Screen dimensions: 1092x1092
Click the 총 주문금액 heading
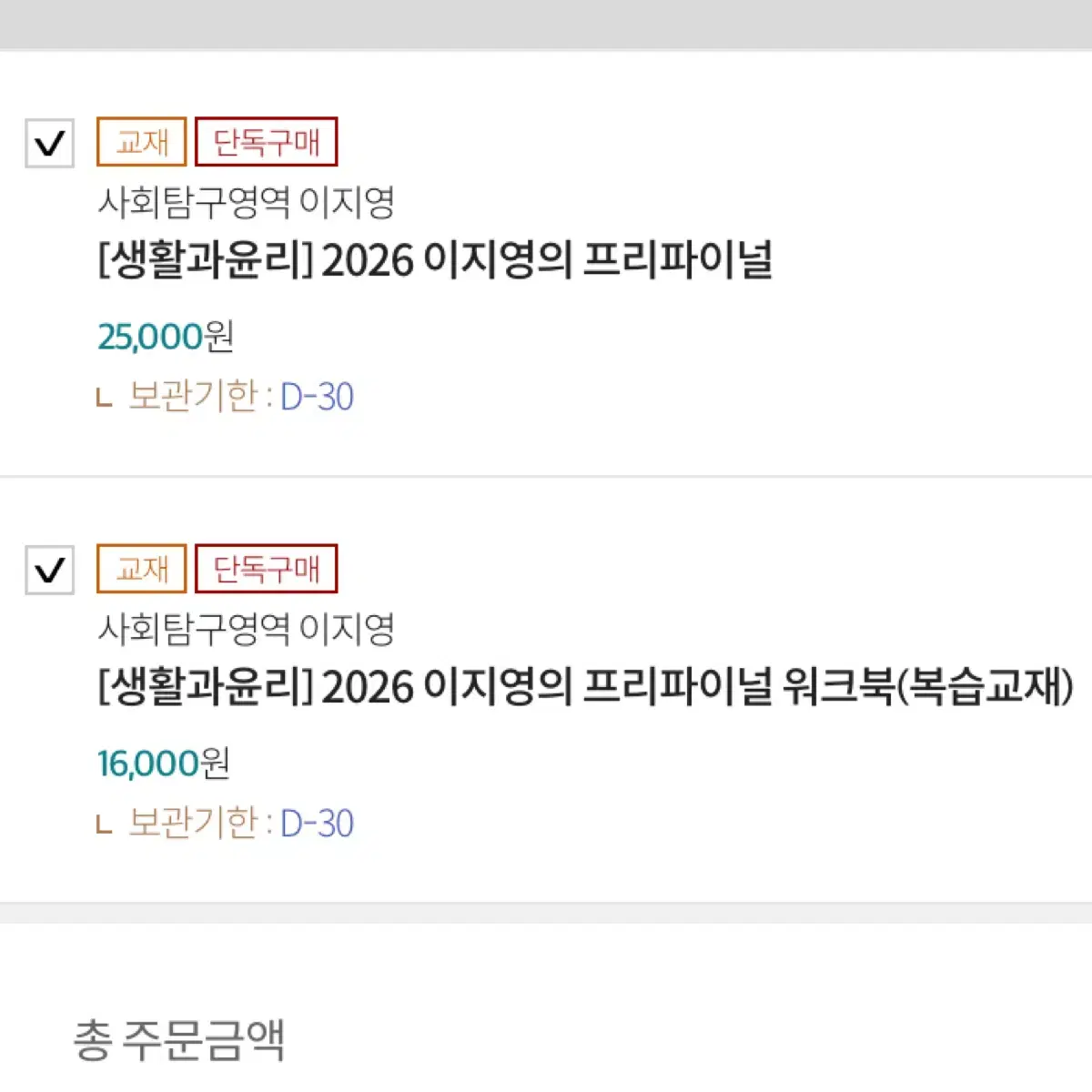[179, 1040]
